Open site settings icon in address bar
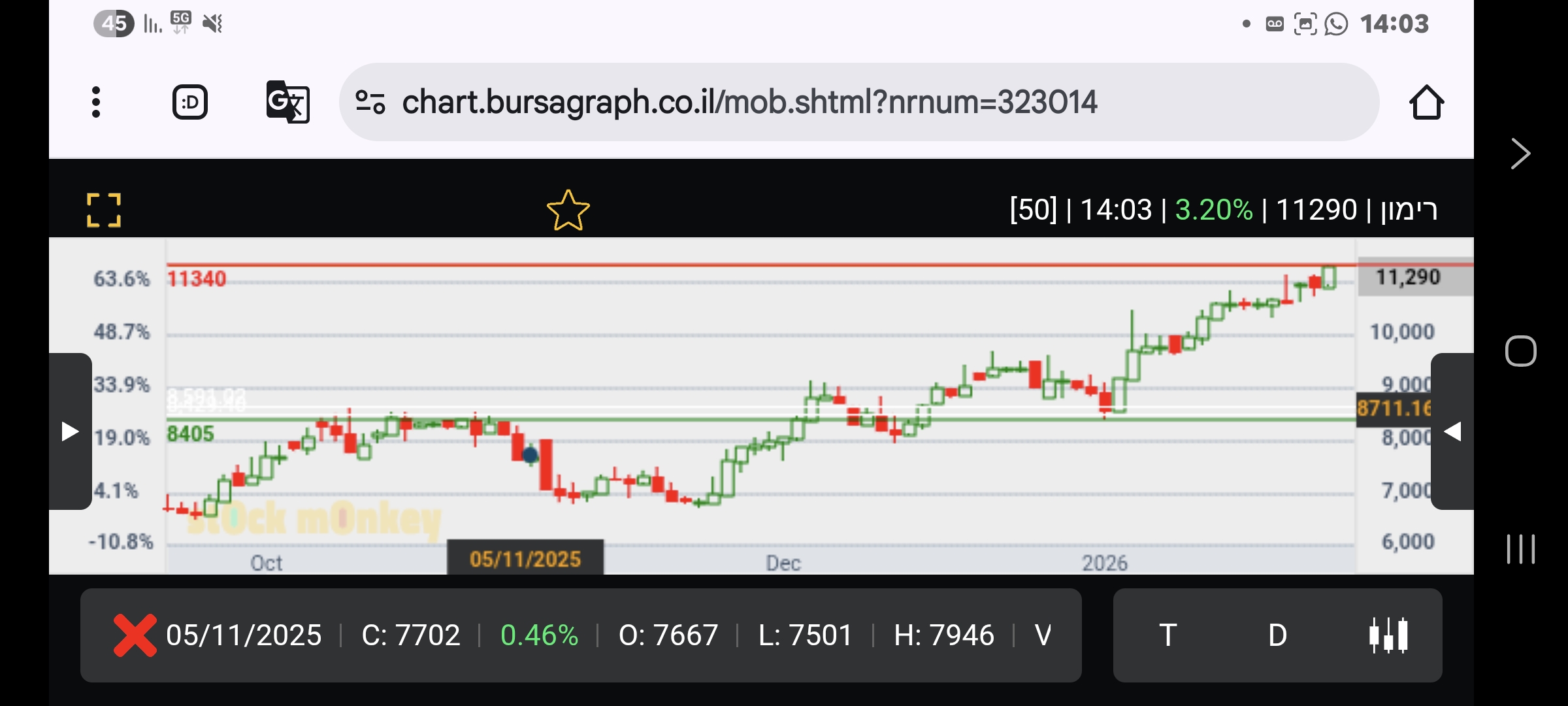The width and height of the screenshot is (1568, 706). pyautogui.click(x=370, y=102)
